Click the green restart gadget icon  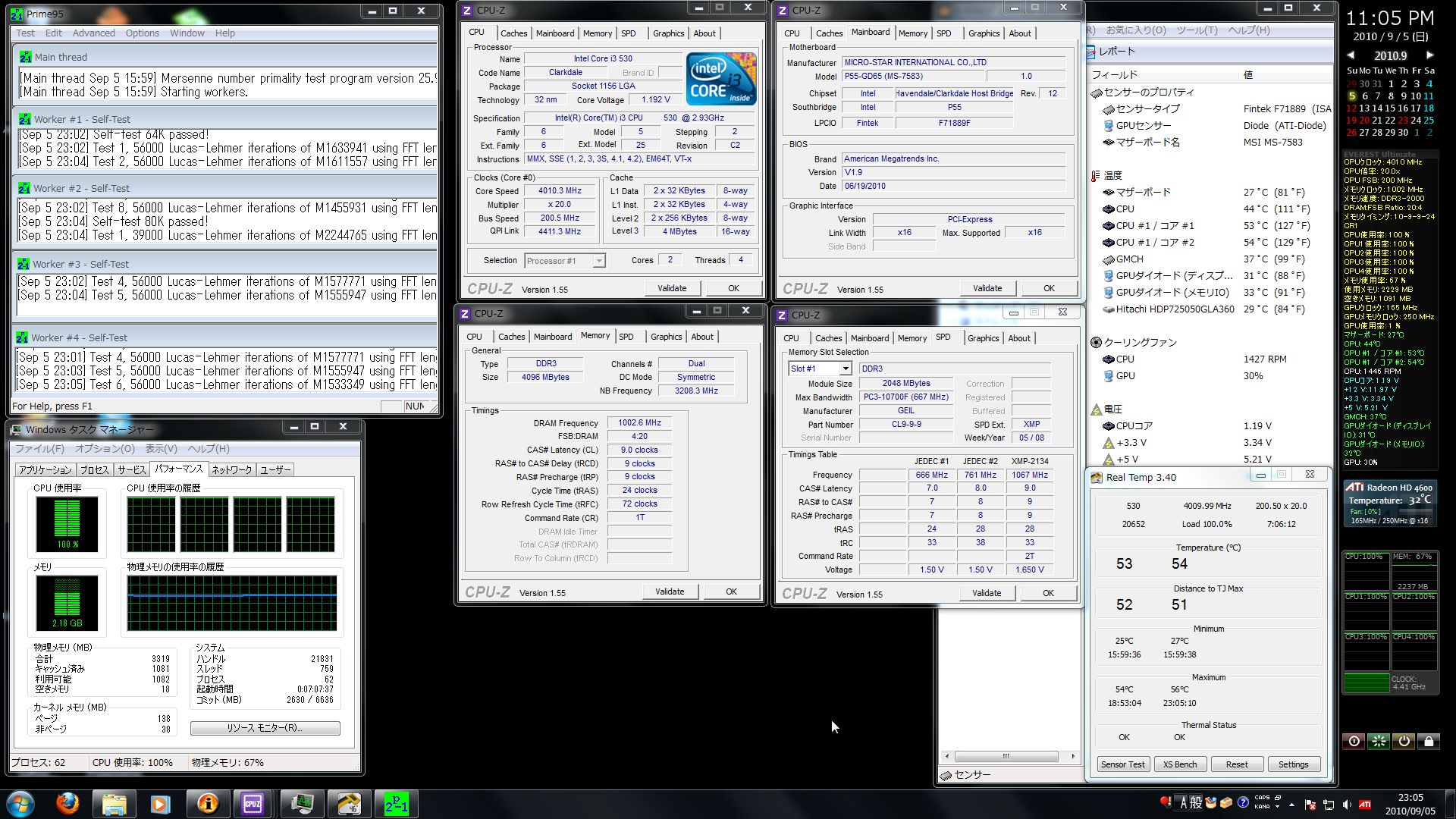(x=1379, y=741)
